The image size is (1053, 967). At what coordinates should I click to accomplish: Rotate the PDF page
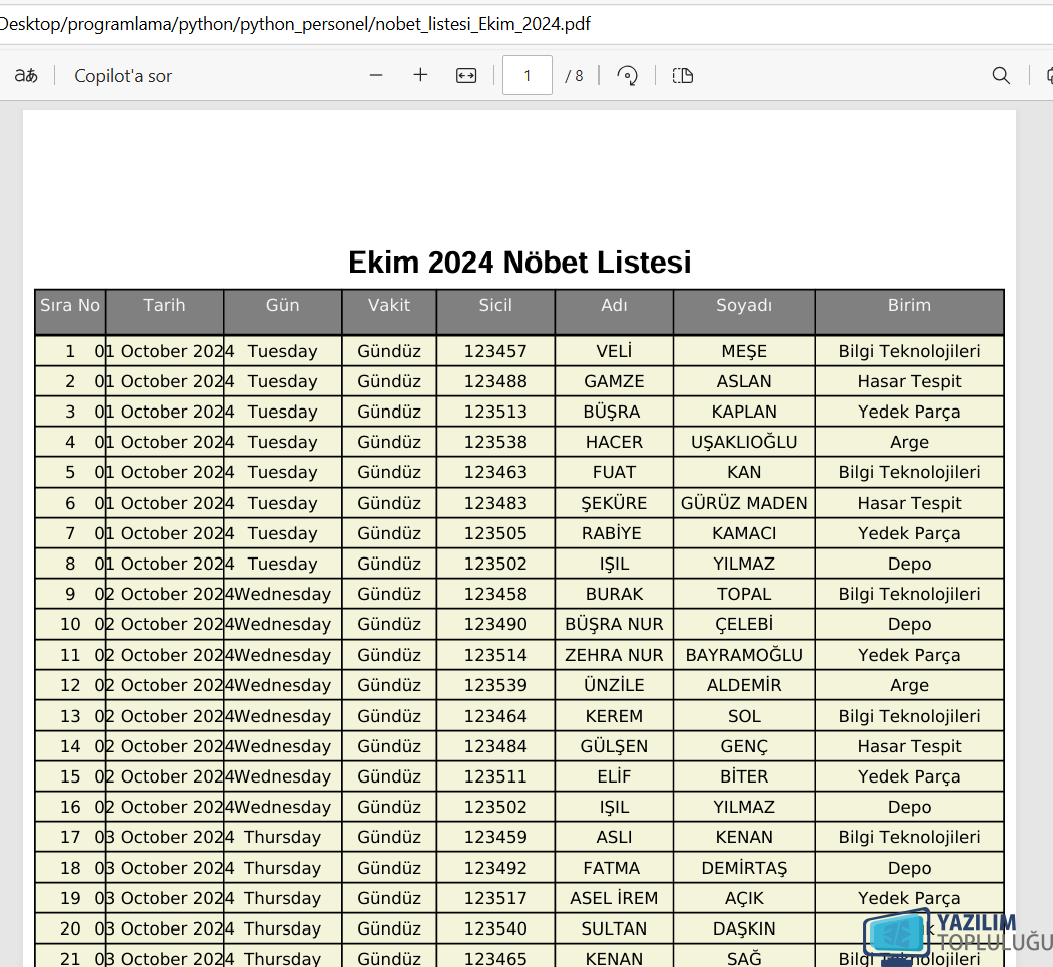pyautogui.click(x=627, y=75)
